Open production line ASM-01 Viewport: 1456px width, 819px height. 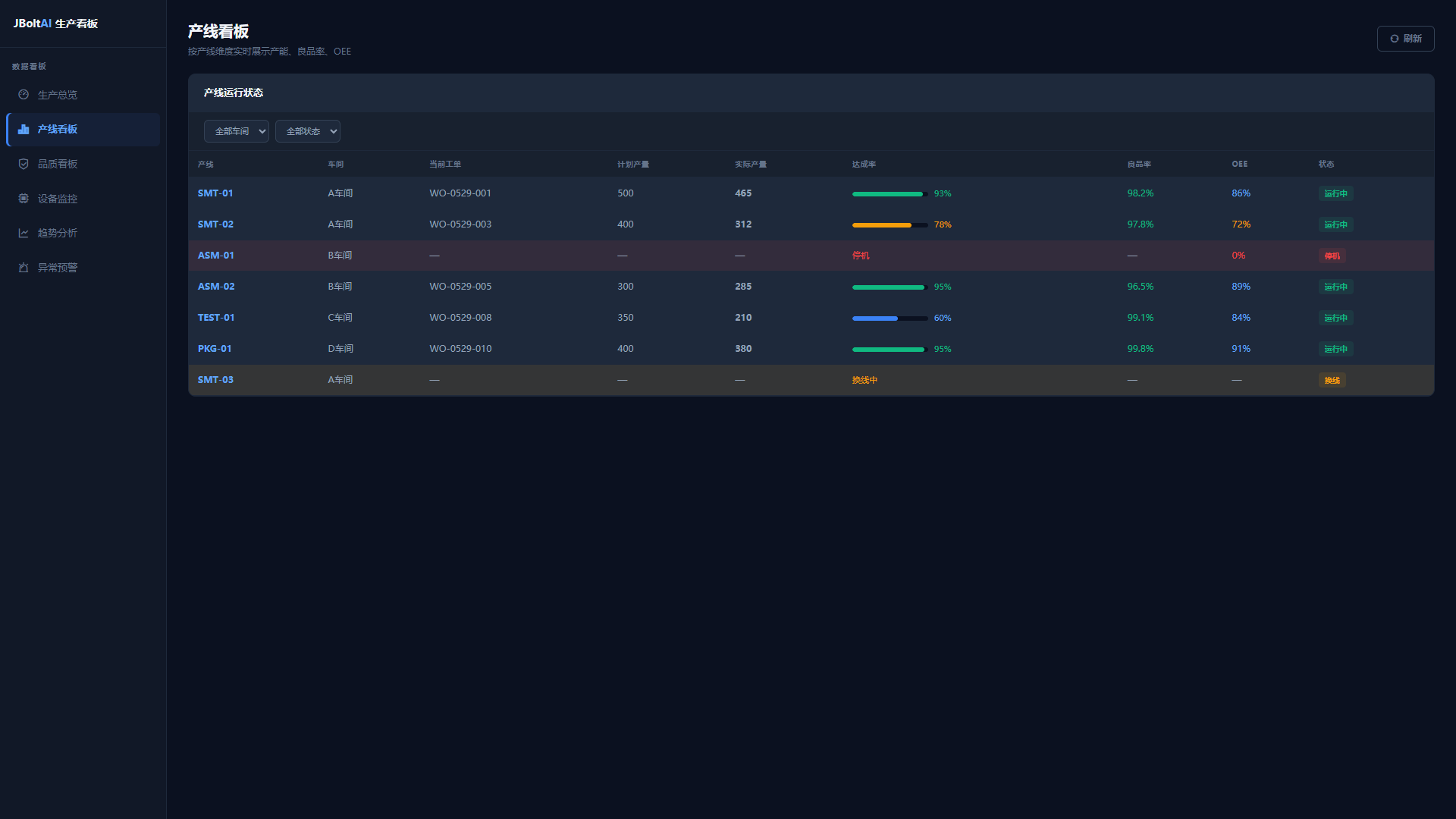(216, 256)
